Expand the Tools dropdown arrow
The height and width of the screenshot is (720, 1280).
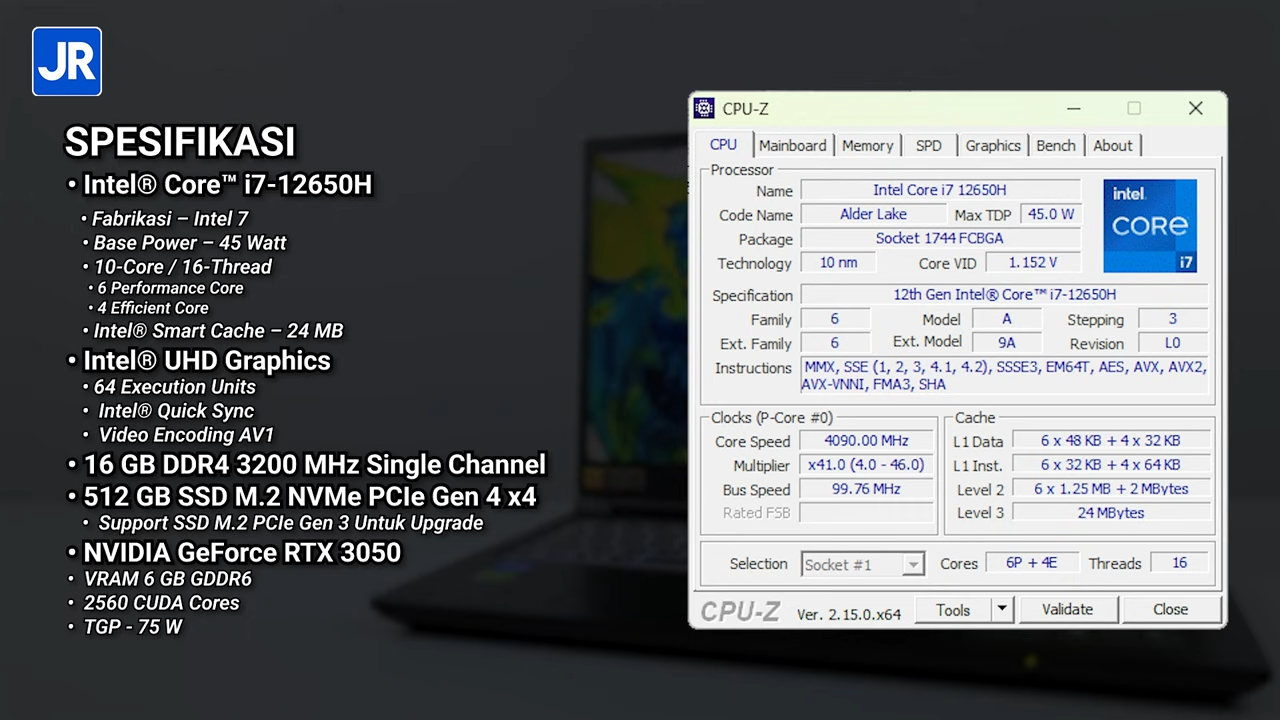tap(1003, 609)
